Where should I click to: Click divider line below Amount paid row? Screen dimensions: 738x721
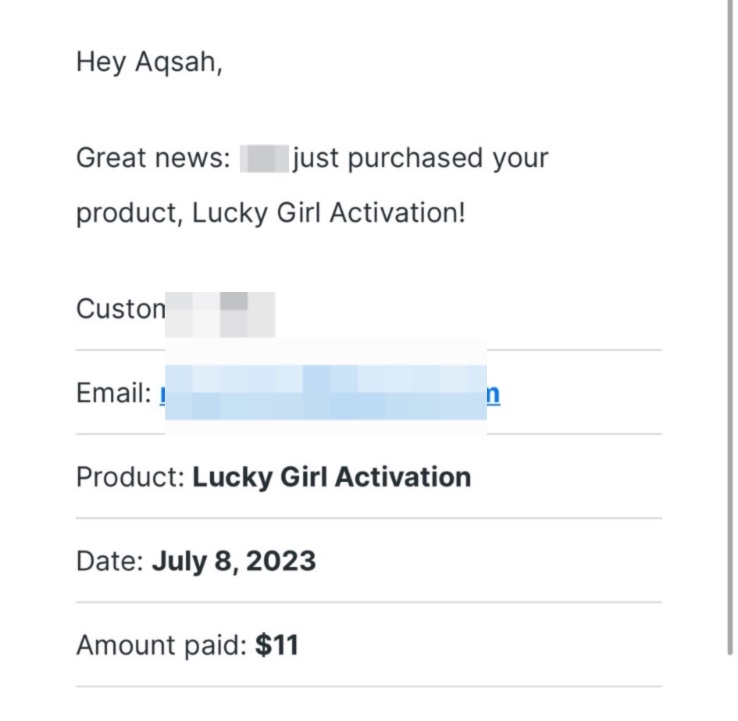point(368,686)
